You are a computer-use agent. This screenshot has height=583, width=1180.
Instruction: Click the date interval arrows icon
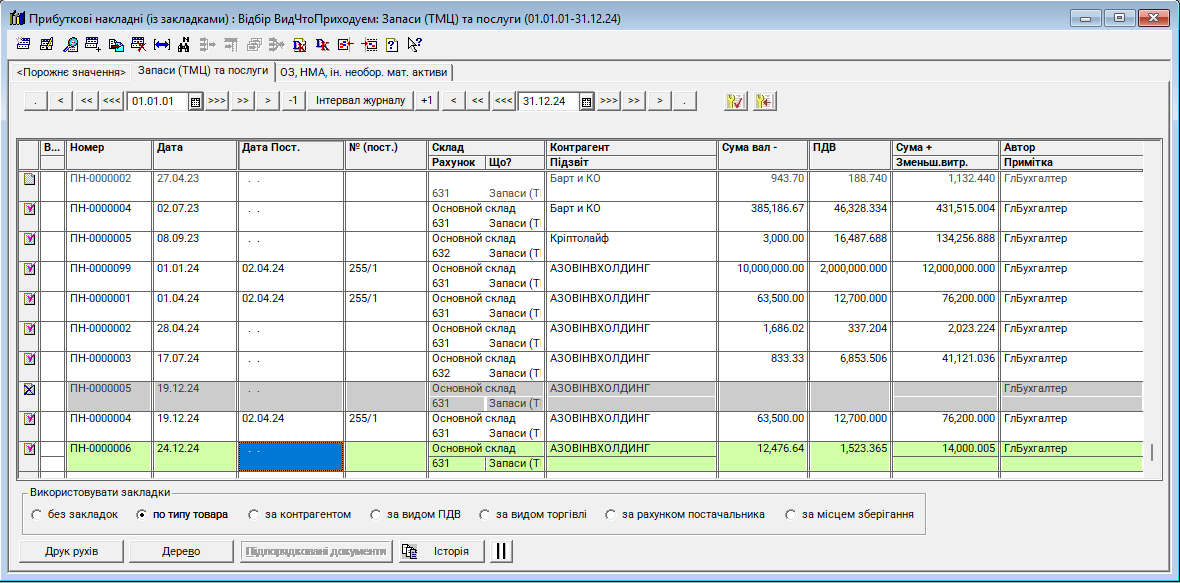point(161,44)
